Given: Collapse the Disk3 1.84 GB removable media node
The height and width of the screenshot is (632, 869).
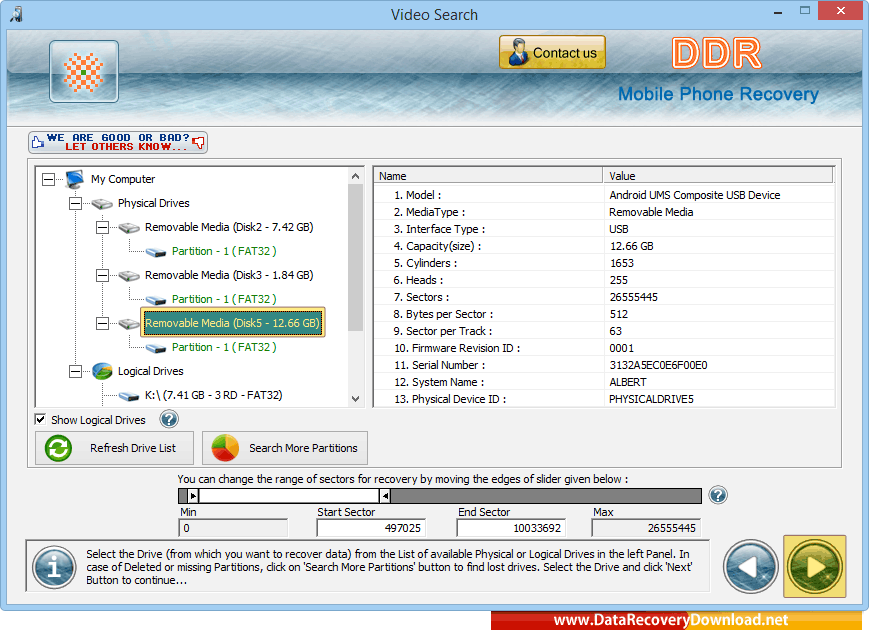Looking at the screenshot, I should tap(103, 276).
